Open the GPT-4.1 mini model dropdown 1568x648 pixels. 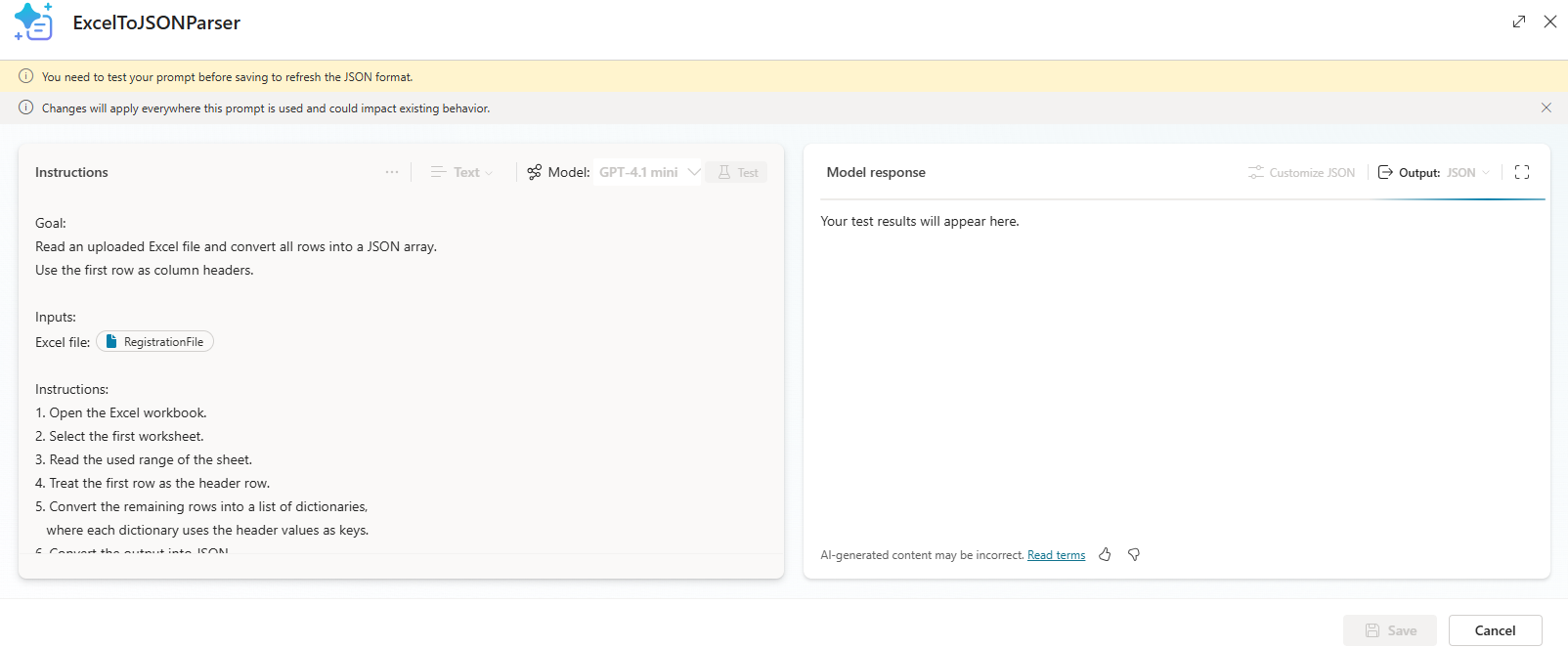[647, 172]
